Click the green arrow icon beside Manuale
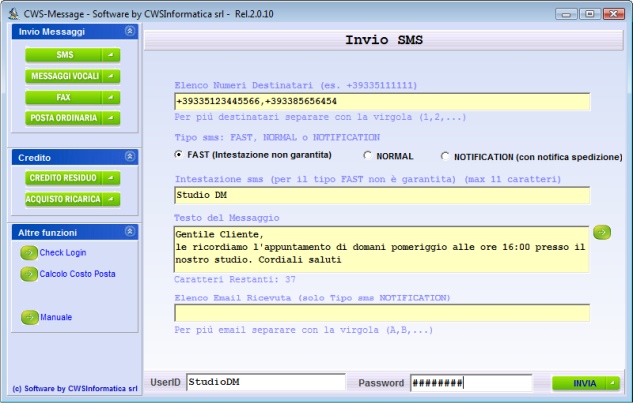 [29, 317]
